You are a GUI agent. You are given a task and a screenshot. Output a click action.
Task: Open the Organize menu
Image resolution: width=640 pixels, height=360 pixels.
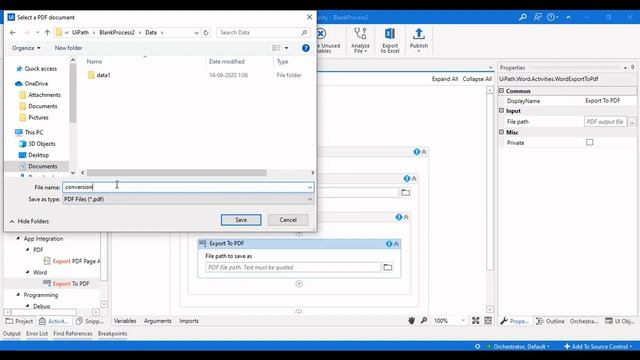pyautogui.click(x=26, y=48)
